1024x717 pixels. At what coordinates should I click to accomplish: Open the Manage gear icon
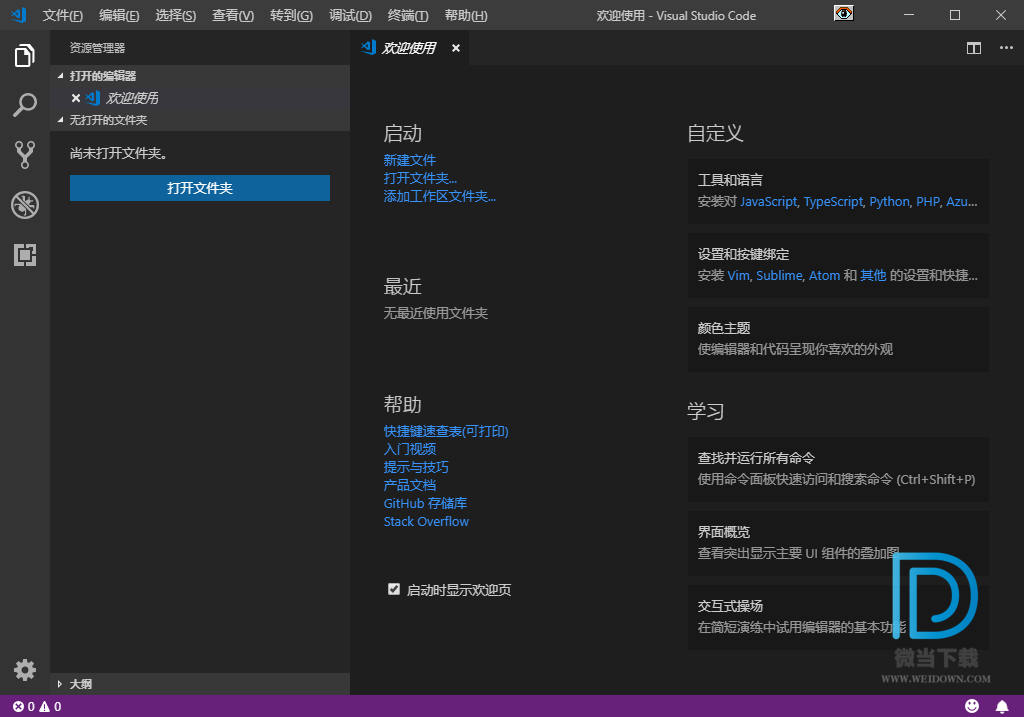pyautogui.click(x=25, y=670)
